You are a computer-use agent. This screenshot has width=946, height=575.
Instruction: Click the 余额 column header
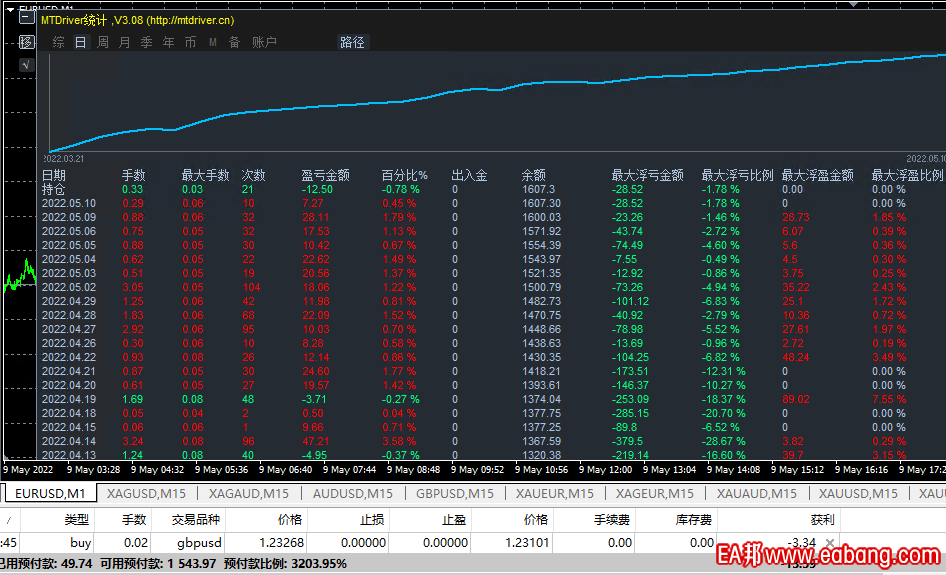click(534, 175)
